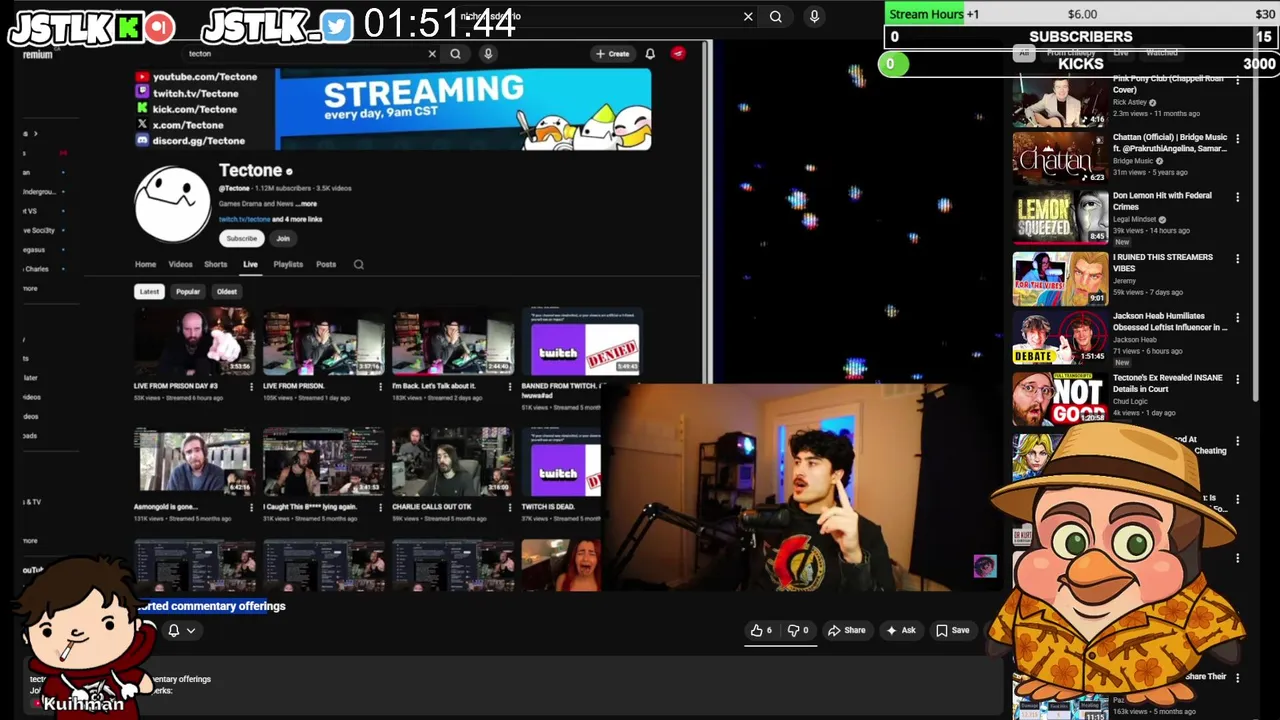Click the Bridge Music channel name
1280x720 pixels.
pyautogui.click(x=1133, y=161)
